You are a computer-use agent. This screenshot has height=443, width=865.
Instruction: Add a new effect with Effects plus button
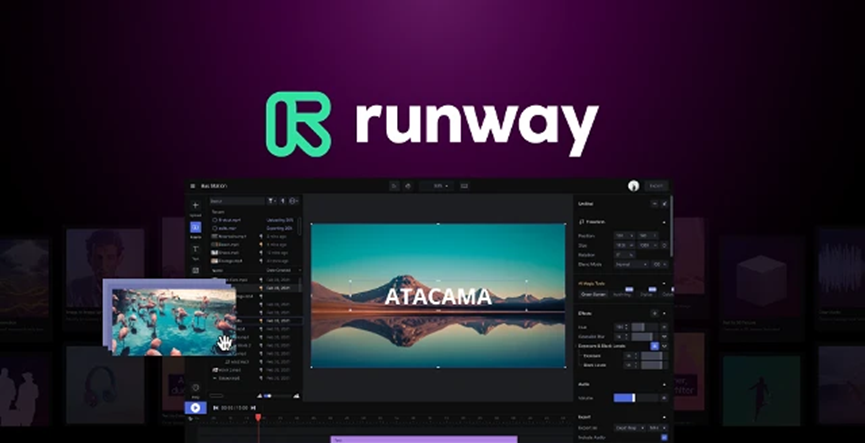pyautogui.click(x=655, y=313)
